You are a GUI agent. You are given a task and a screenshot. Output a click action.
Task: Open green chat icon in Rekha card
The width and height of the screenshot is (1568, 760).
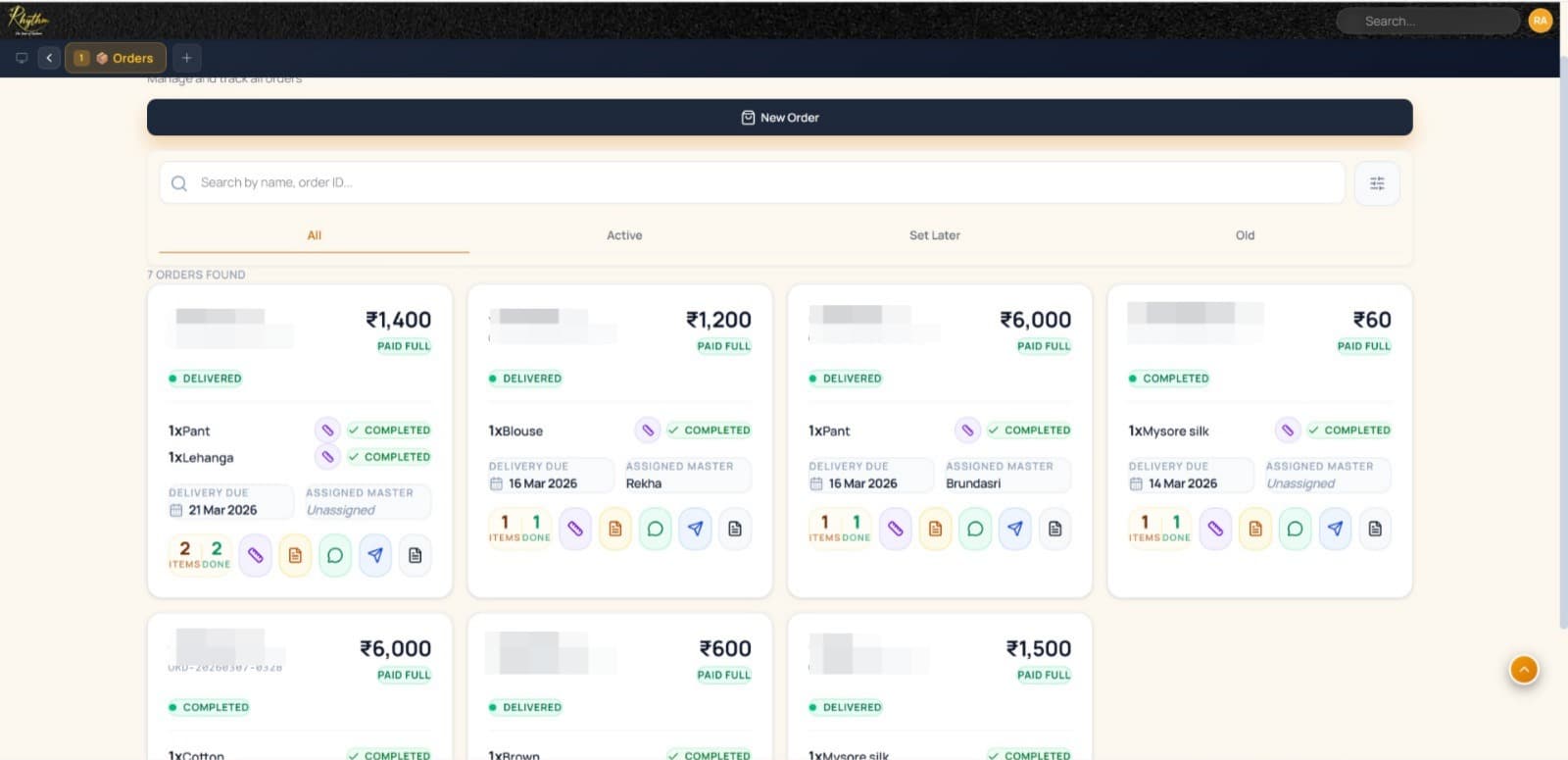pos(656,530)
